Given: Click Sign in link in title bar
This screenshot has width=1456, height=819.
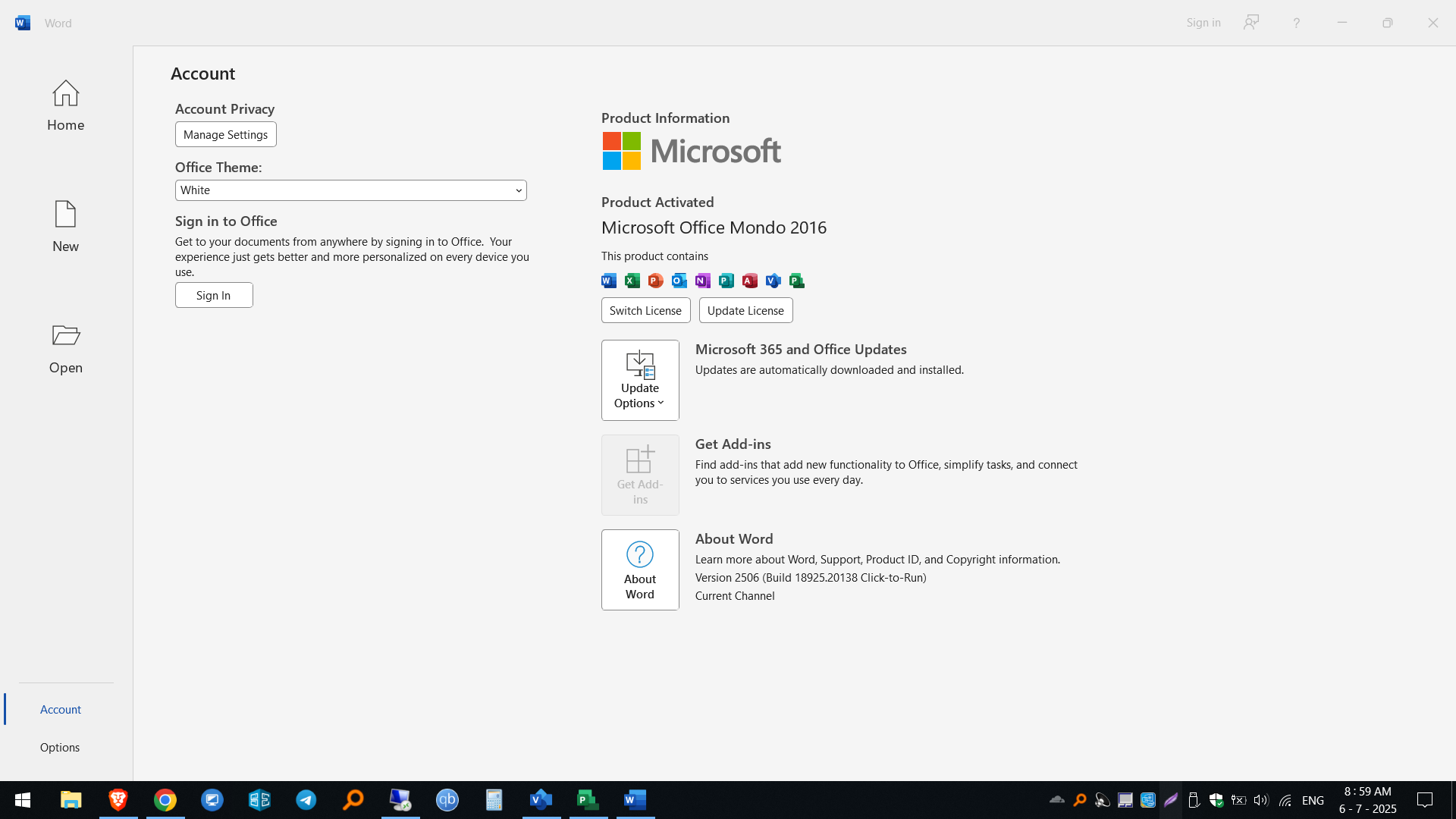Looking at the screenshot, I should click(x=1203, y=22).
